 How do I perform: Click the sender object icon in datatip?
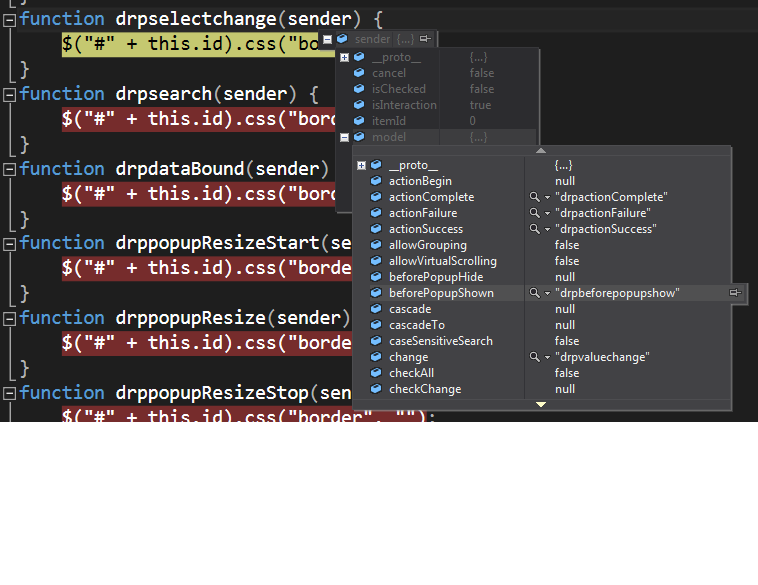click(x=342, y=38)
